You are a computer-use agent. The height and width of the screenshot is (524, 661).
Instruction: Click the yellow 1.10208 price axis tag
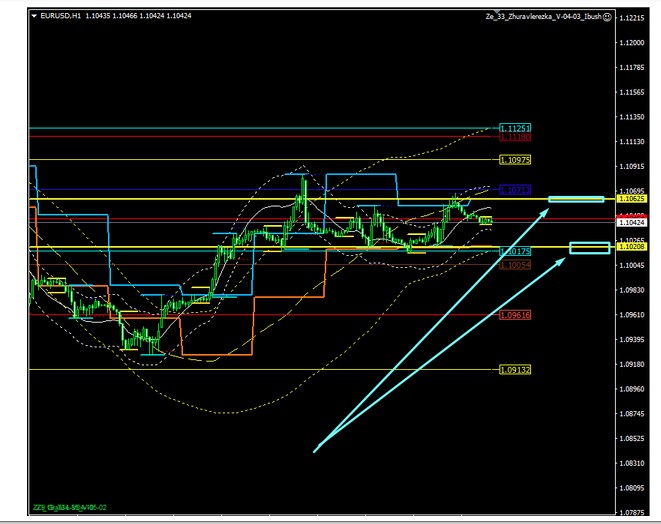click(x=631, y=246)
